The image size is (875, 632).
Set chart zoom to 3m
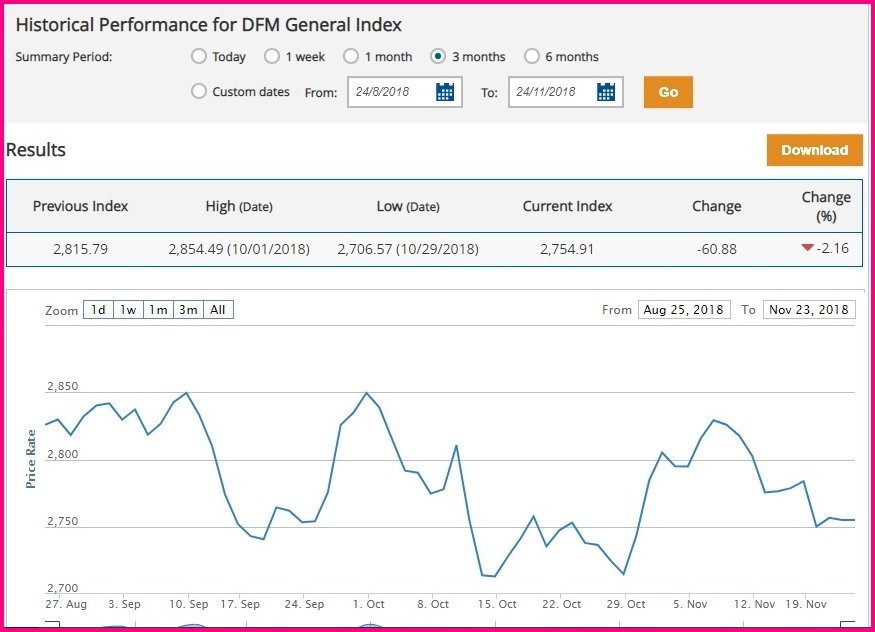(x=188, y=310)
